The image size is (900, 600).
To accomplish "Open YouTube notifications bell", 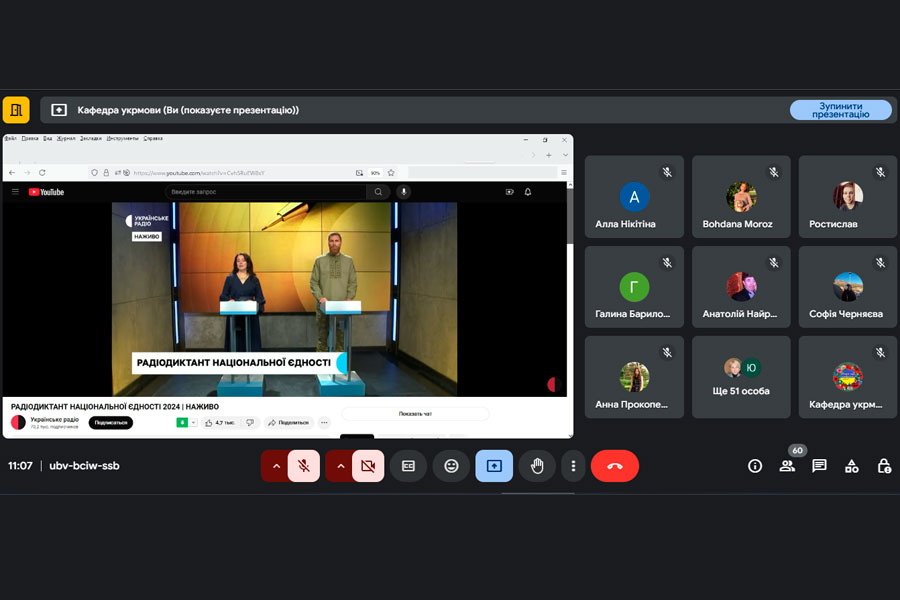I will pos(527,192).
